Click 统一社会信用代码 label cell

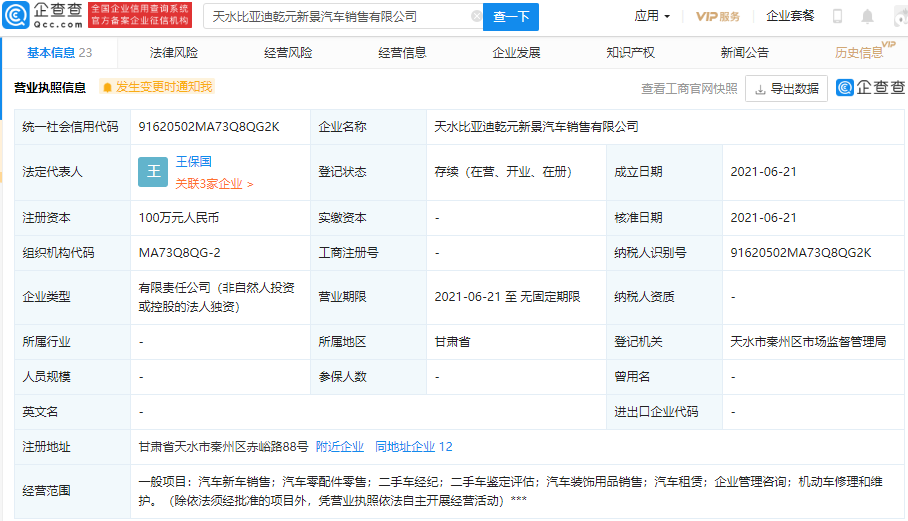pyautogui.click(x=72, y=127)
